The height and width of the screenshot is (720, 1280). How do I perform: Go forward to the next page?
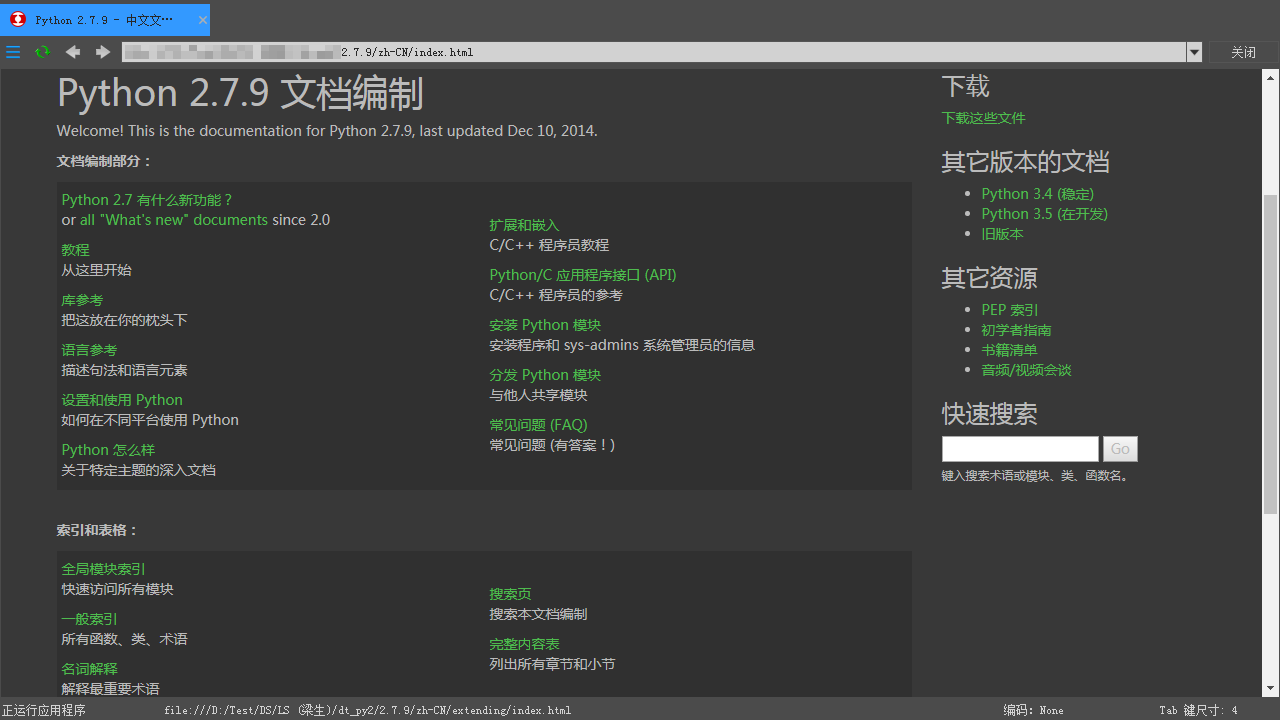tap(102, 52)
